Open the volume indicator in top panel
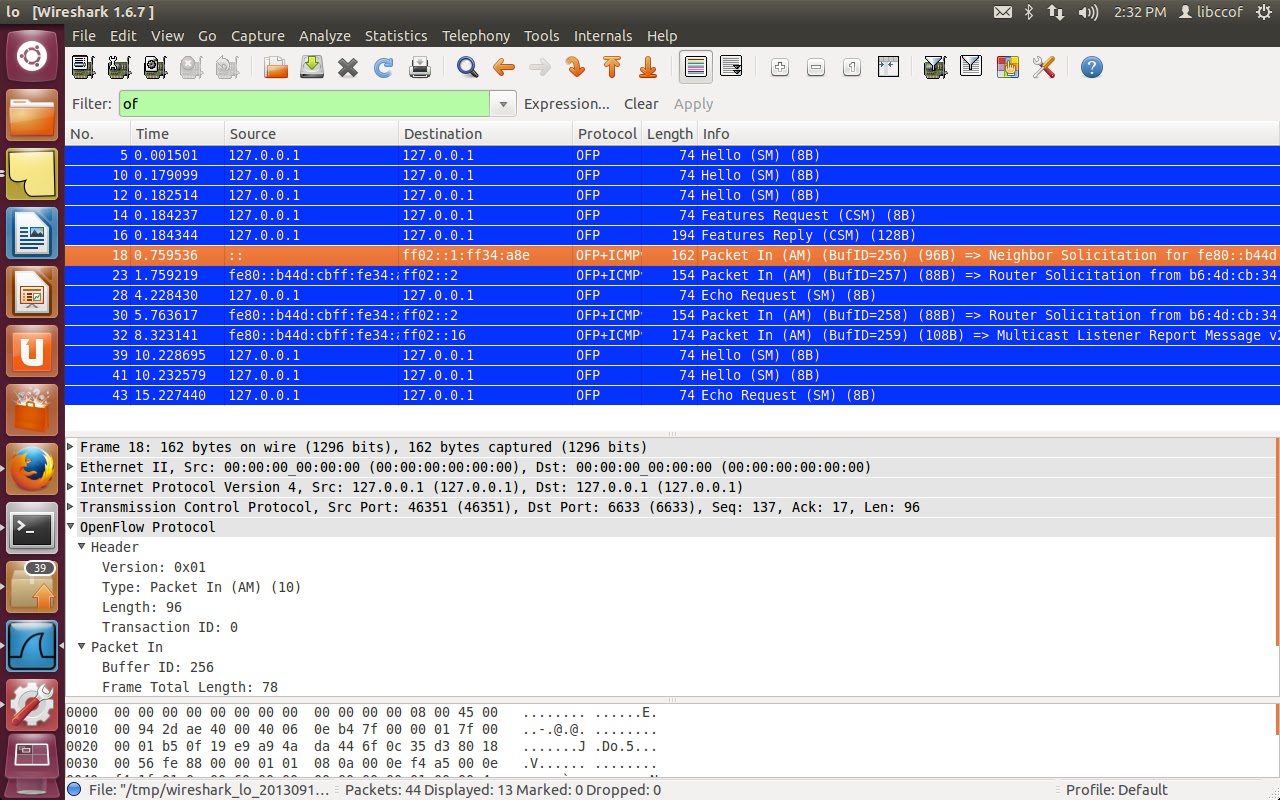Screen dimensions: 1280x800 (1089, 12)
